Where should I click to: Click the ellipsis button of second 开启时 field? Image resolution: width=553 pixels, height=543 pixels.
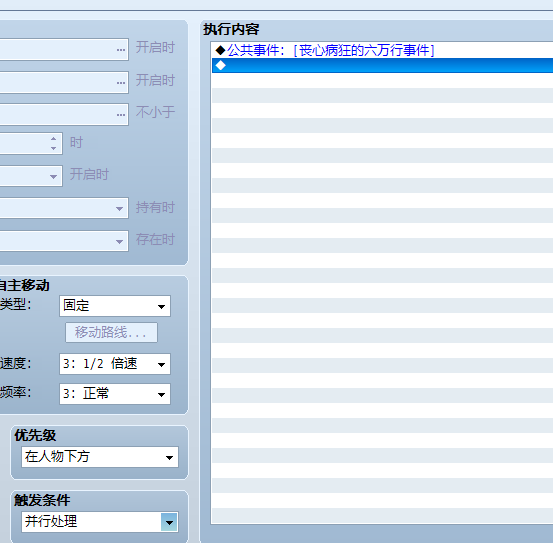121,83
